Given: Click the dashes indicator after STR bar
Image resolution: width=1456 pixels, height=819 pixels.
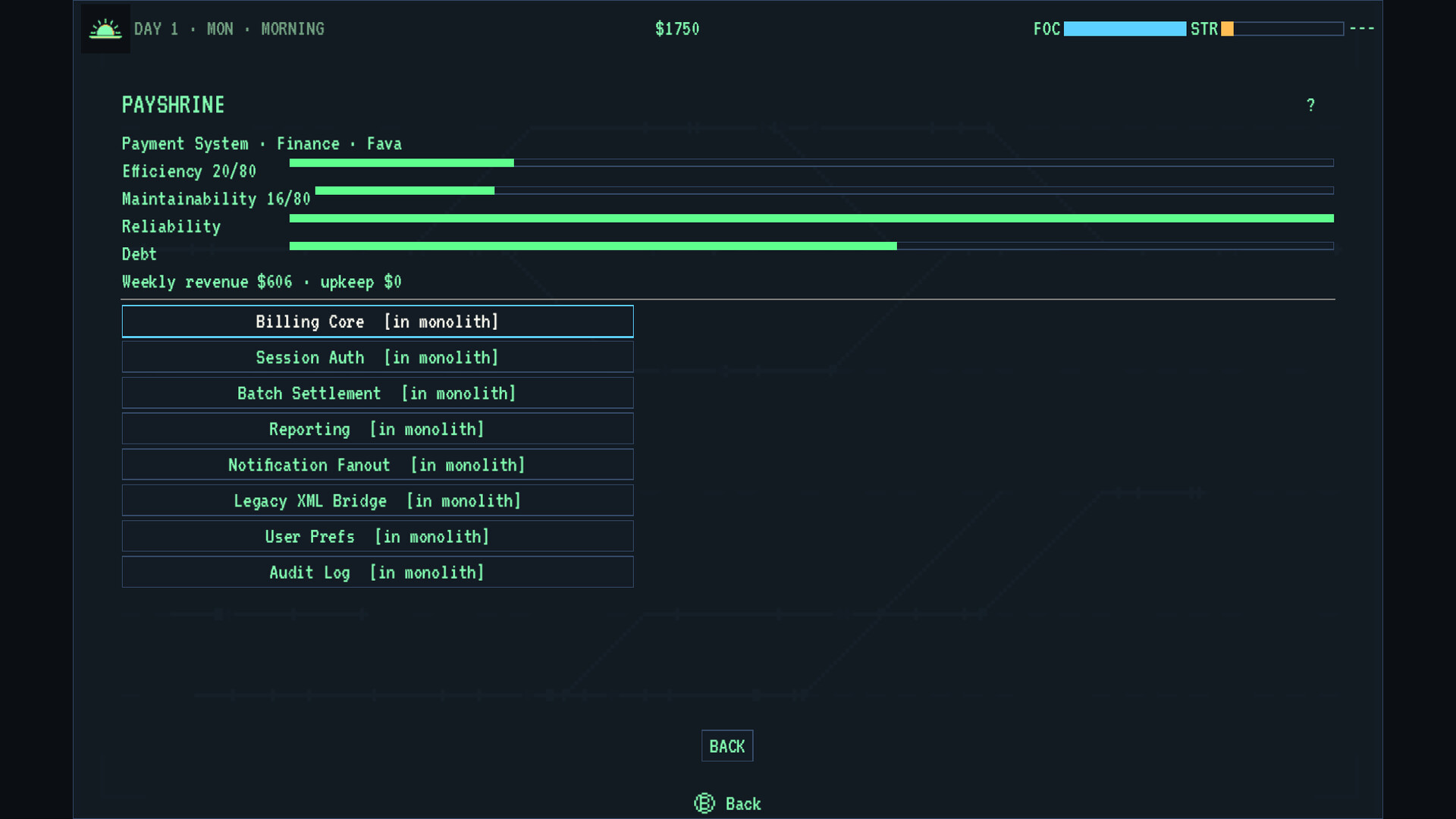Looking at the screenshot, I should (x=1362, y=29).
